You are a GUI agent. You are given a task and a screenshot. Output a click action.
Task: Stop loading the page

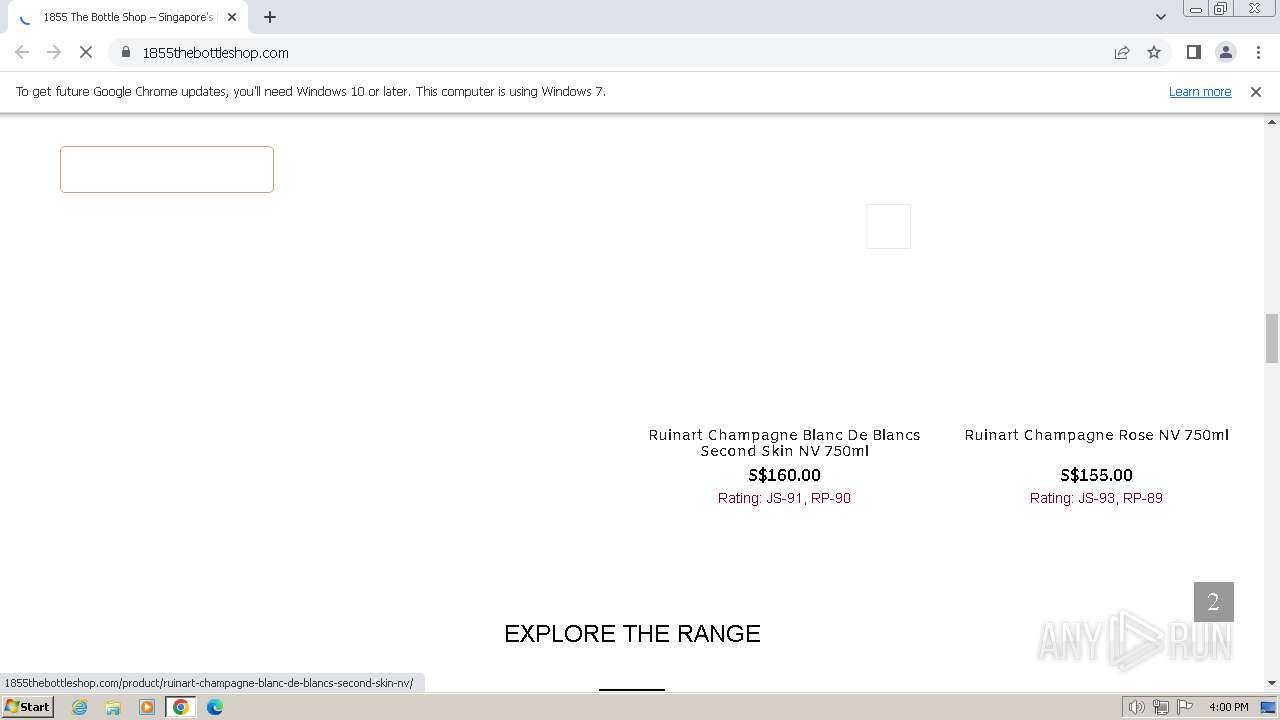tap(86, 52)
